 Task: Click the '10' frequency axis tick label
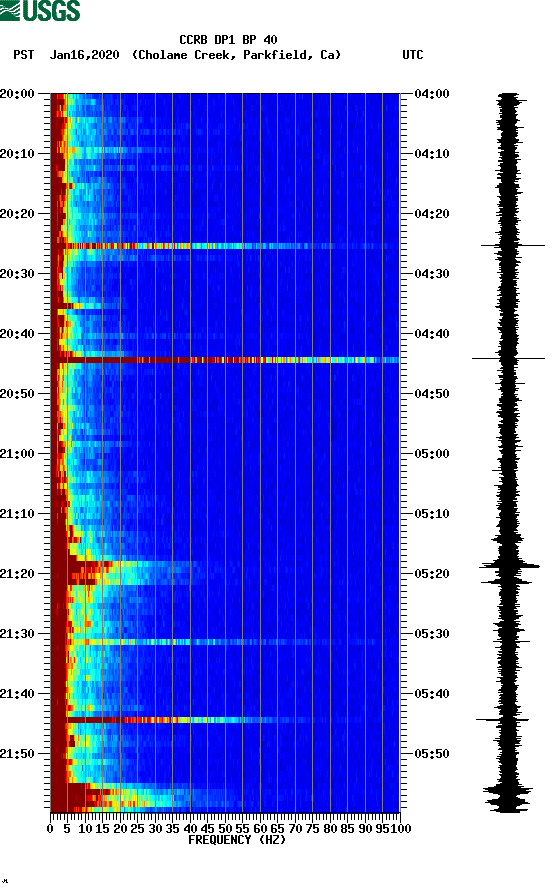pos(85,829)
